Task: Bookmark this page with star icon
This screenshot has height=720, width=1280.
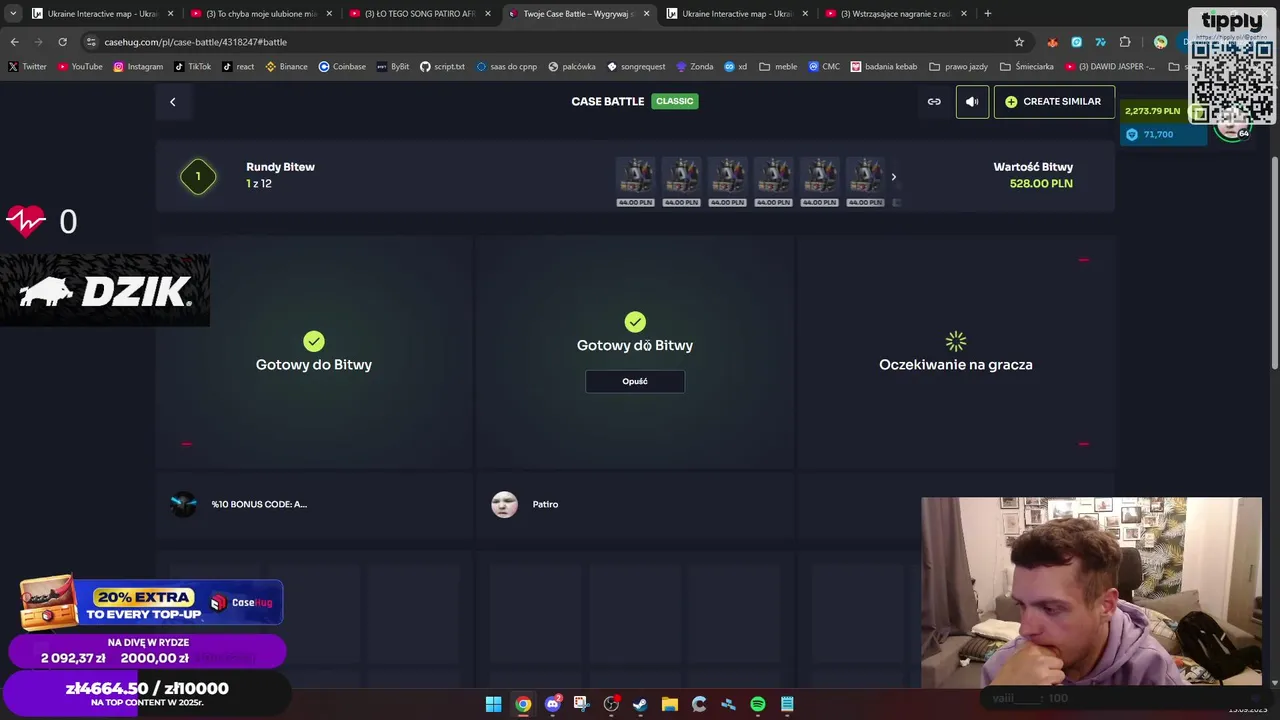Action: (1019, 42)
